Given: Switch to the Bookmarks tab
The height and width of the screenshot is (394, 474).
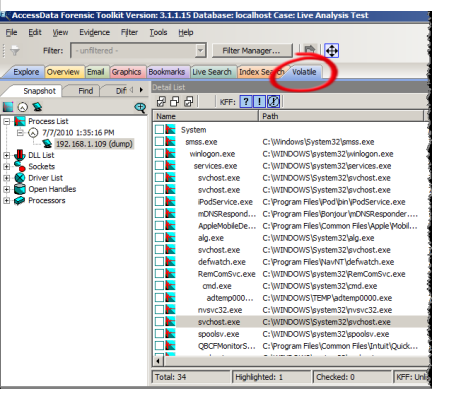Looking at the screenshot, I should tap(166, 72).
